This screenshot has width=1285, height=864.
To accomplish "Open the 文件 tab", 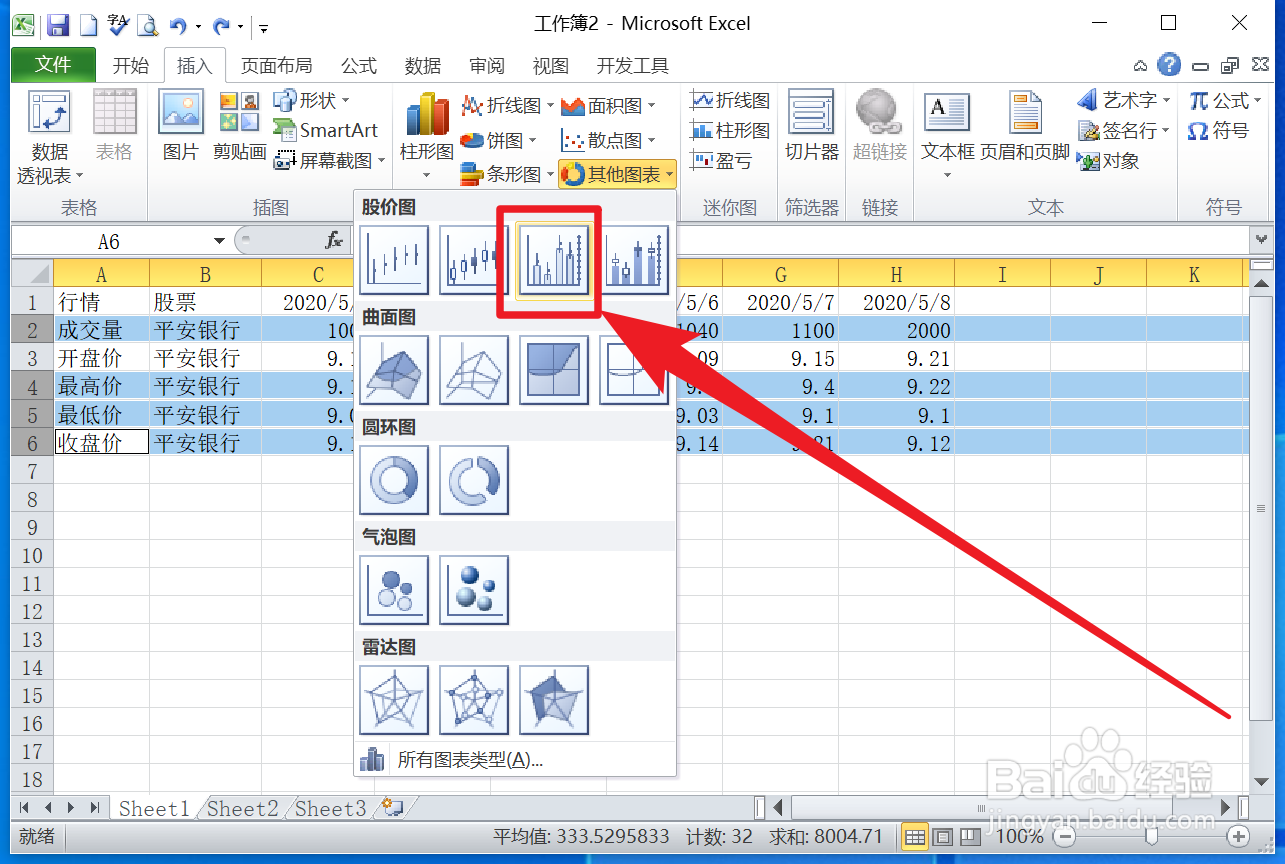I will pos(53,65).
